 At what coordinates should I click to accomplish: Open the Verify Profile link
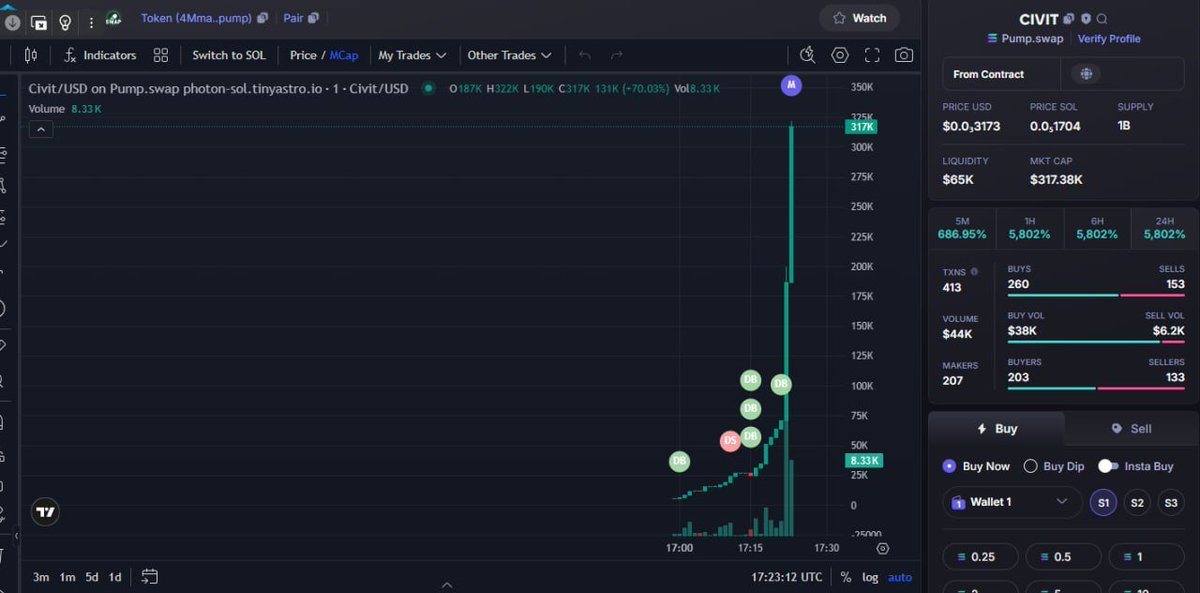tap(1109, 39)
